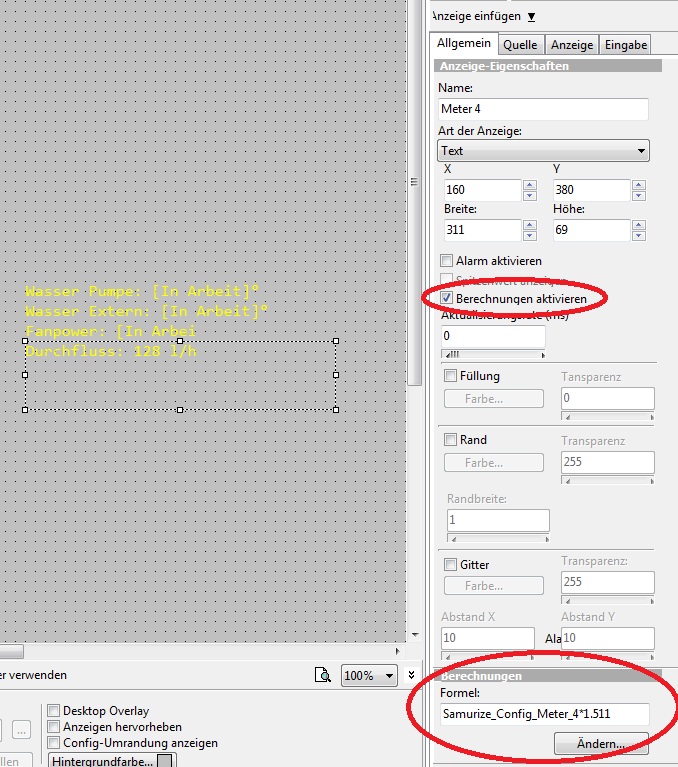Screen dimensions: 678x767
Task: Enable the Füllung checkbox
Action: click(450, 376)
